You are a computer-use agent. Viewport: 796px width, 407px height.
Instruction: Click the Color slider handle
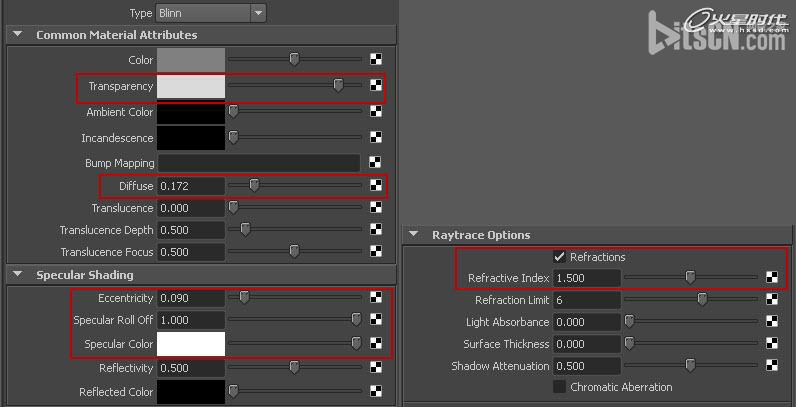coord(294,59)
